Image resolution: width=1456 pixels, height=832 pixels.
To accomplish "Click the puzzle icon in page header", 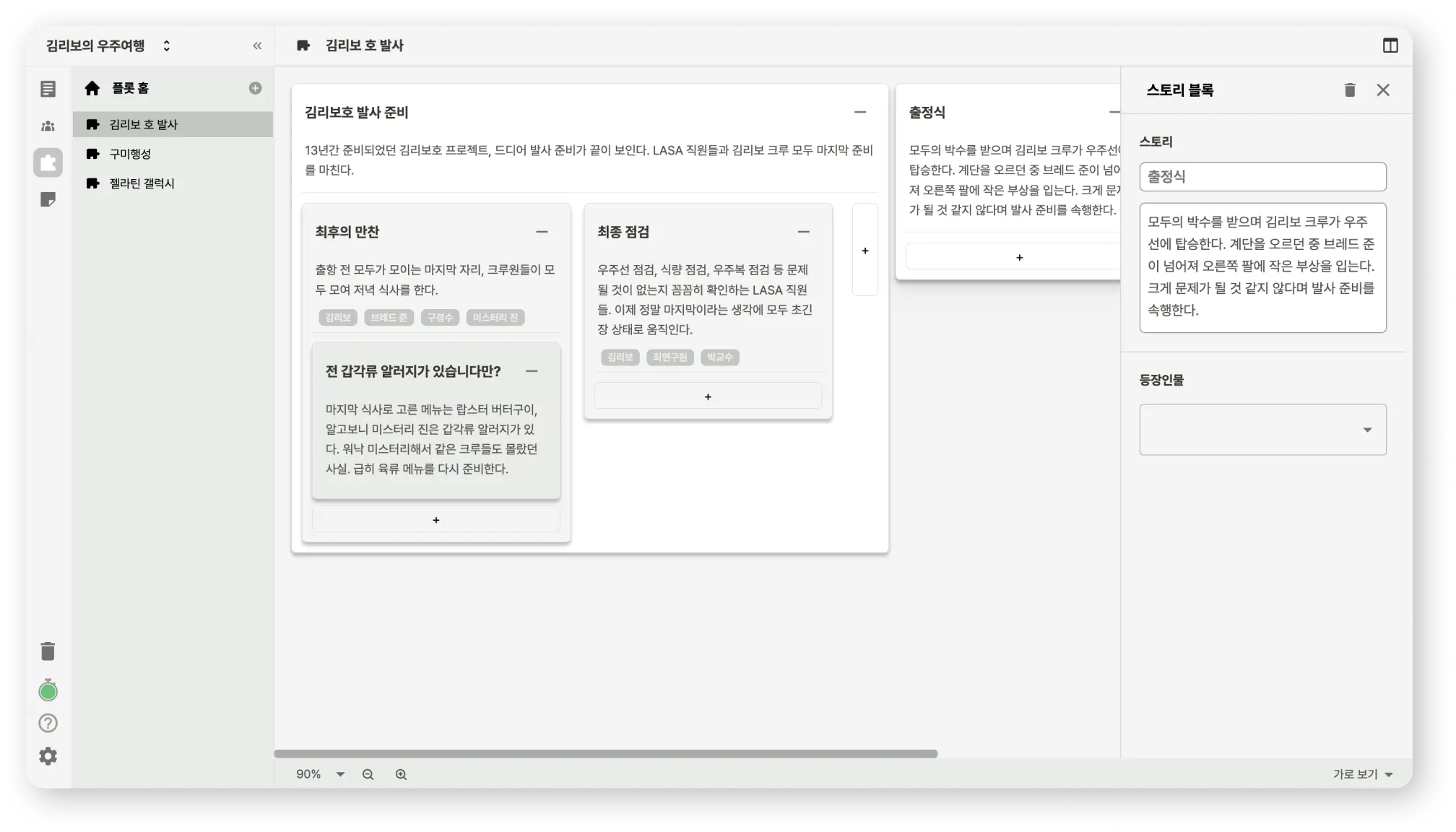I will pyautogui.click(x=303, y=45).
